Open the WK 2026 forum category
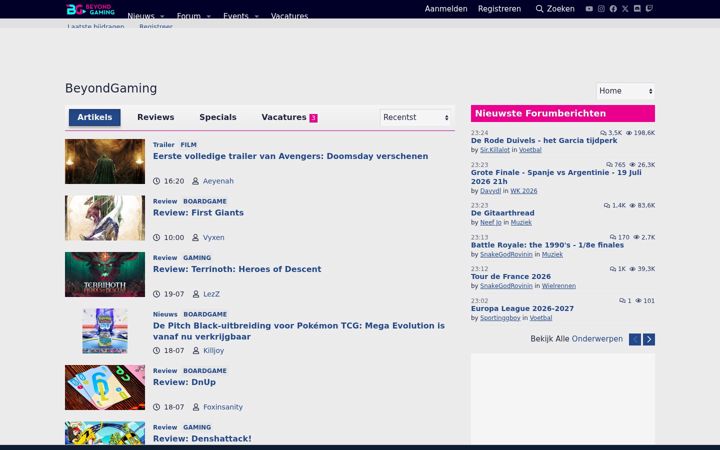The width and height of the screenshot is (720, 450). [x=523, y=191]
